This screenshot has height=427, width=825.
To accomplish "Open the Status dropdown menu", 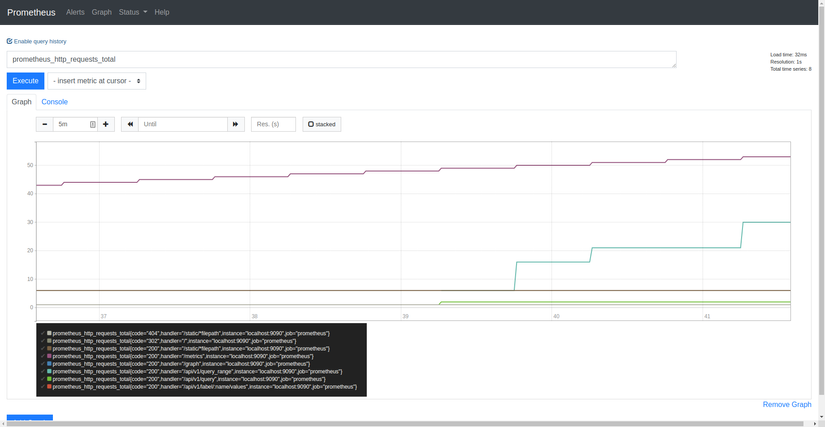I will [133, 12].
